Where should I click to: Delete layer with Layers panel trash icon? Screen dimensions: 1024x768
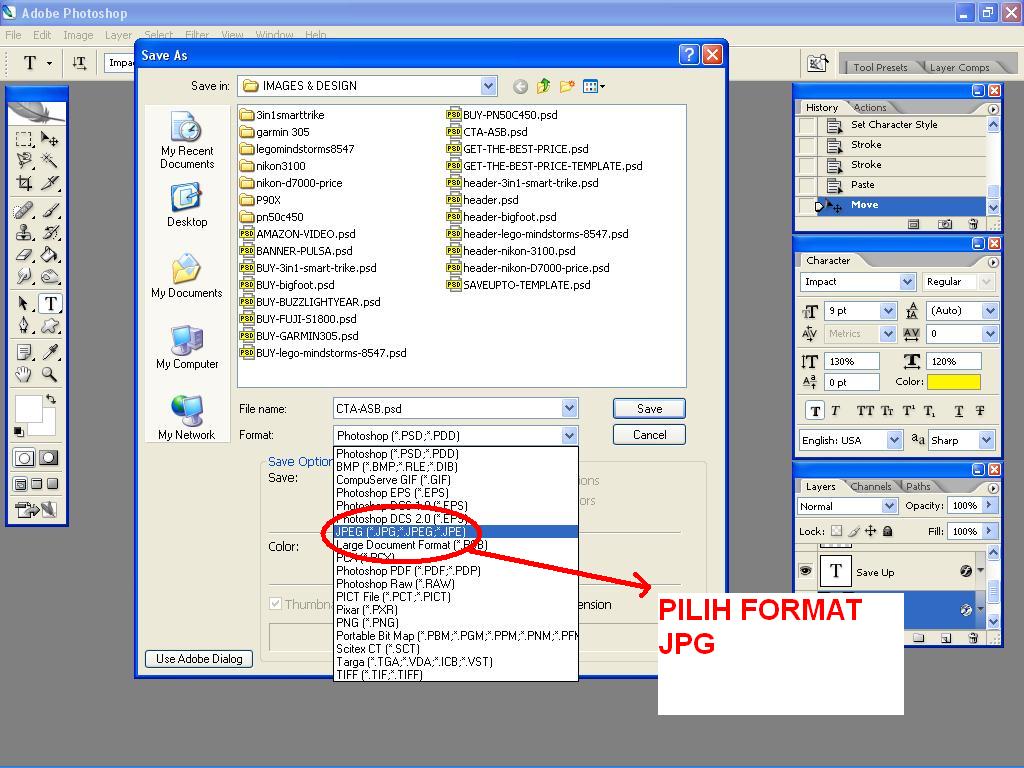click(x=973, y=638)
